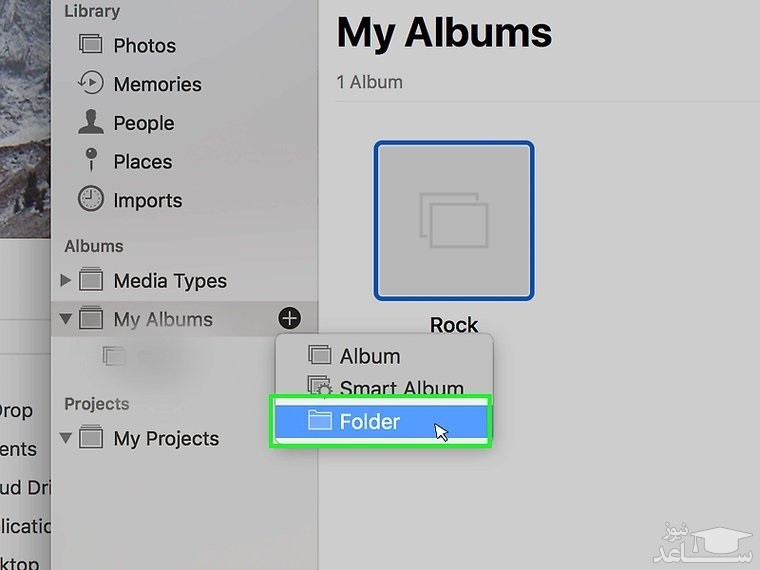Screen dimensions: 760x570
Task: Click the My Projects sidebar label
Action: [x=166, y=438]
